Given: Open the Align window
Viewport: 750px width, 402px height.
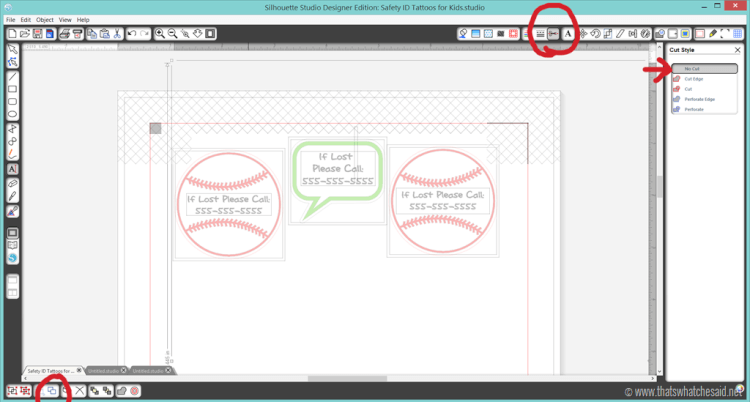Looking at the screenshot, I should [633, 34].
